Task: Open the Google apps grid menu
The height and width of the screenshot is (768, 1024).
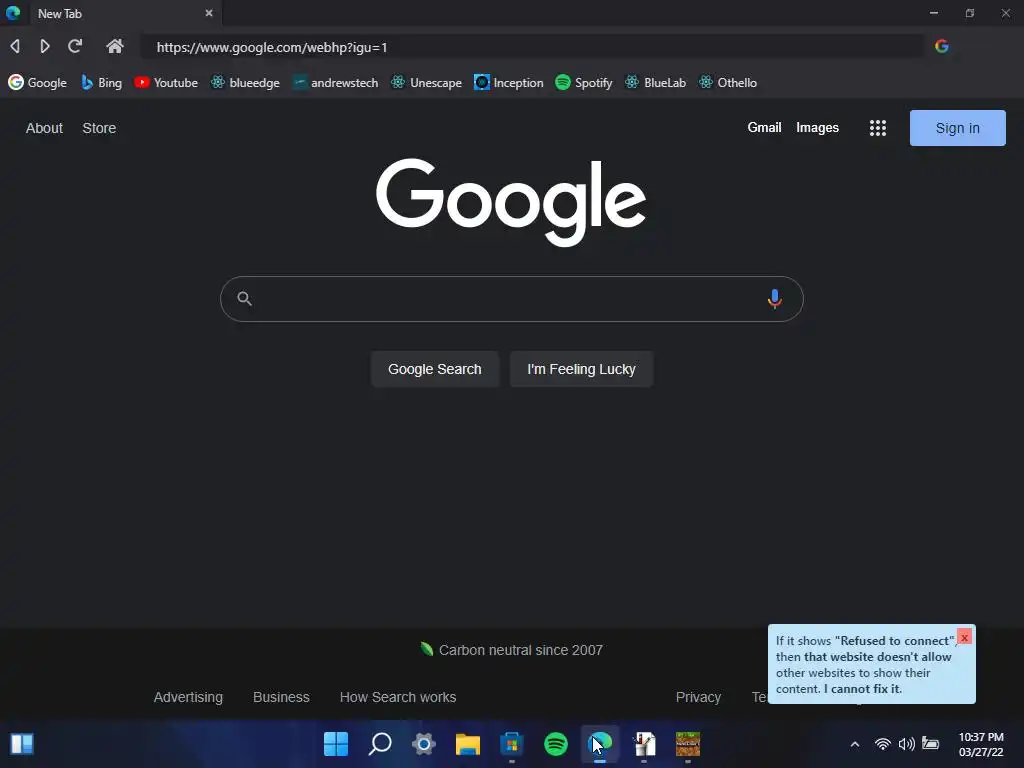Action: [878, 128]
